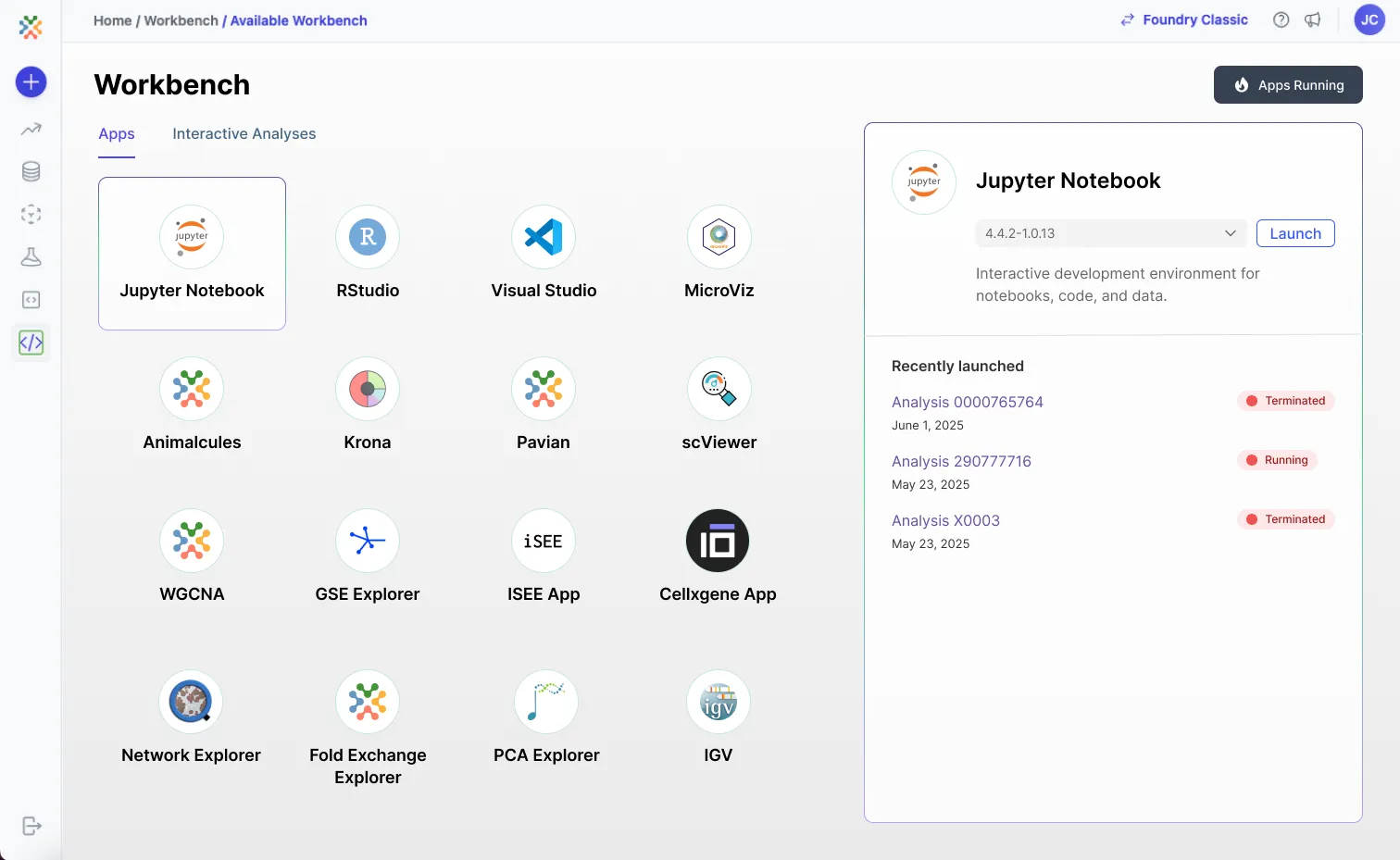Click the logout icon at sidebar bottom
Screen dimensions: 1400x860
(x=31, y=826)
